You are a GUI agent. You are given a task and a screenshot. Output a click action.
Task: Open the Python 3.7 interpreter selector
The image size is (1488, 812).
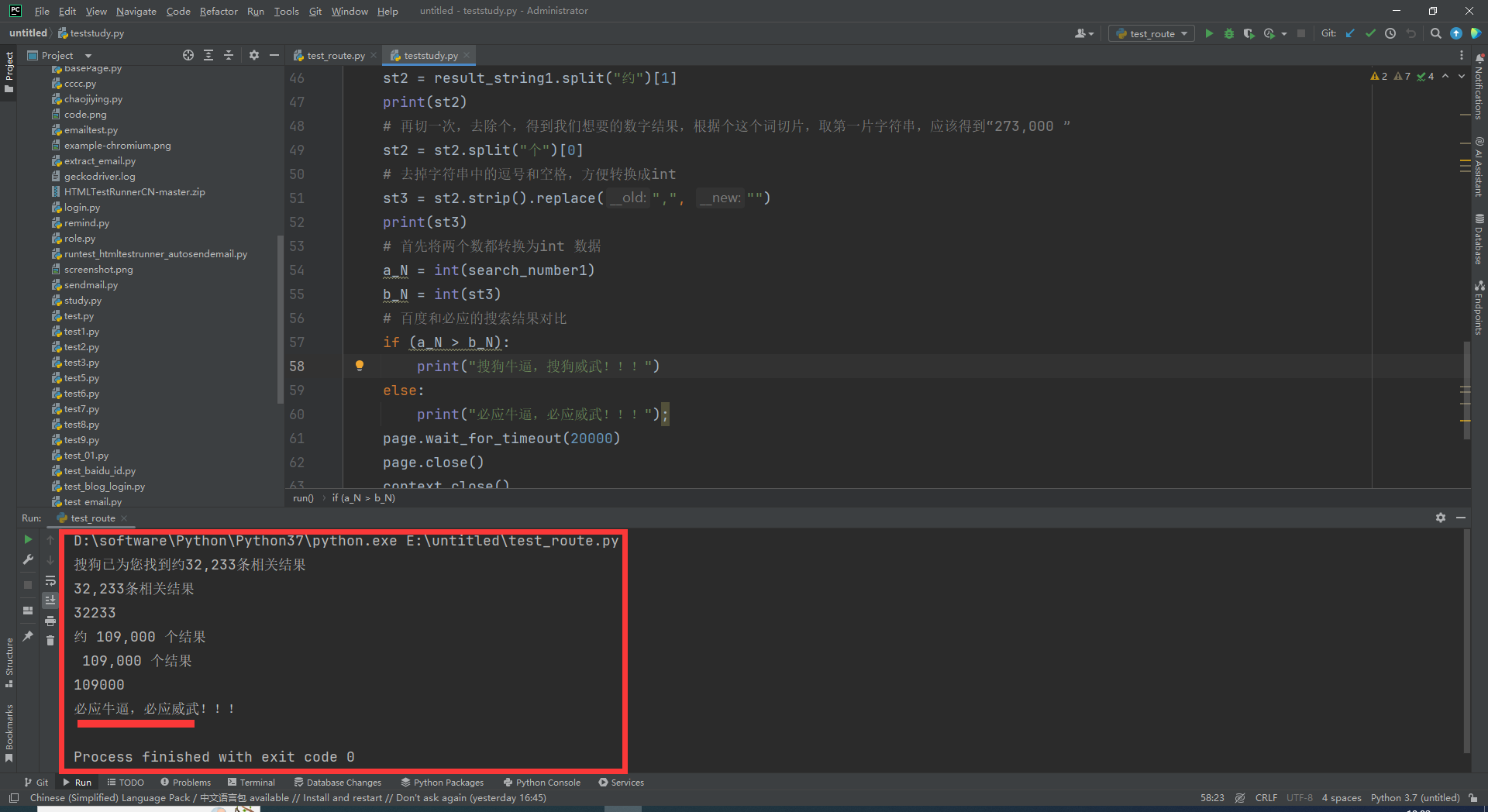point(1414,798)
